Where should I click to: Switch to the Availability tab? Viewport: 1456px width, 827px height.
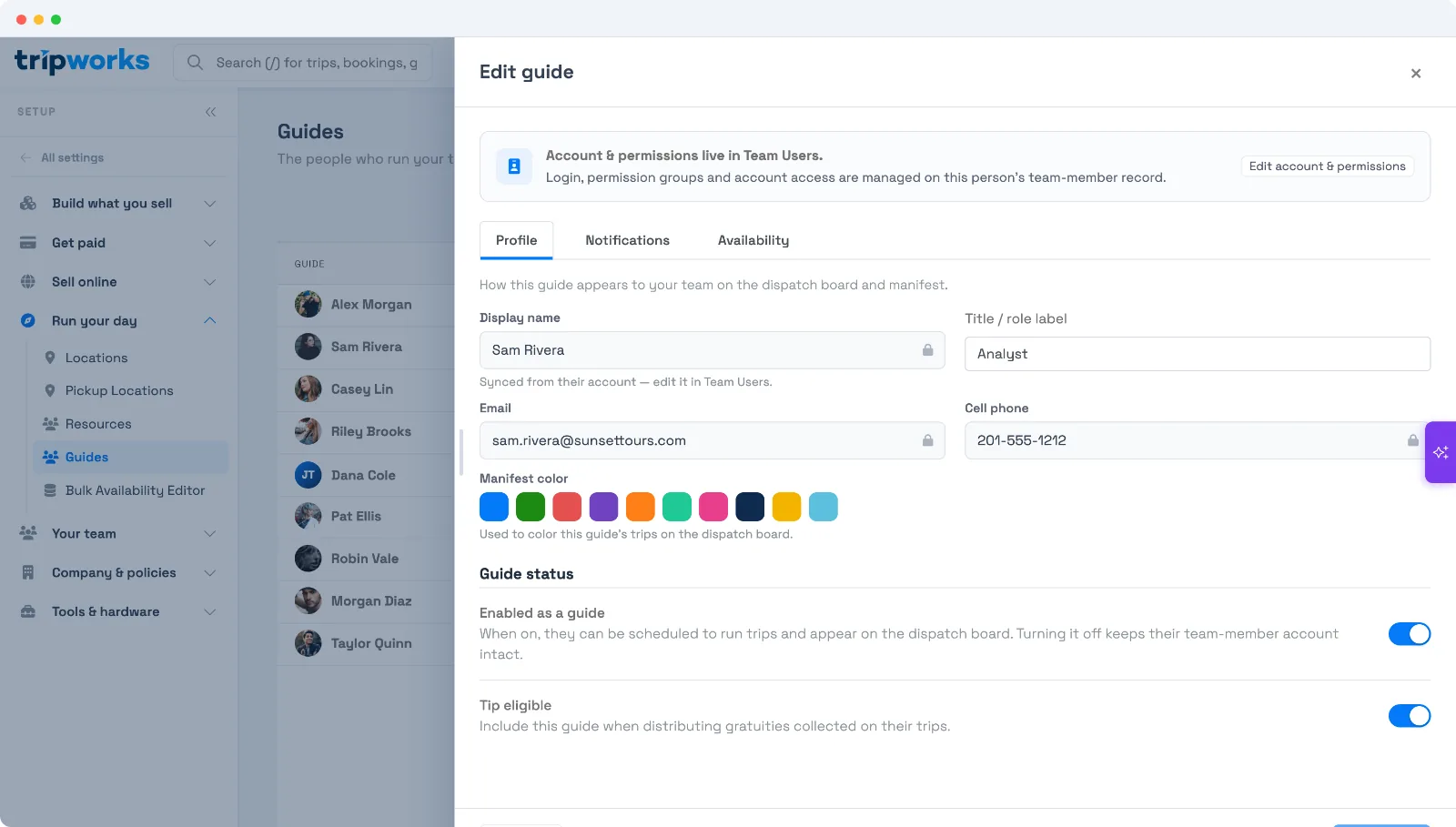pos(753,240)
